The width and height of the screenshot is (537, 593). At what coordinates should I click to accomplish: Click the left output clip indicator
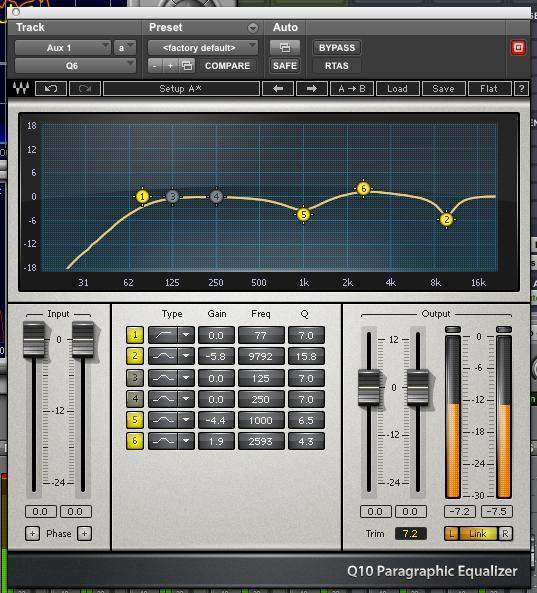[x=453, y=329]
